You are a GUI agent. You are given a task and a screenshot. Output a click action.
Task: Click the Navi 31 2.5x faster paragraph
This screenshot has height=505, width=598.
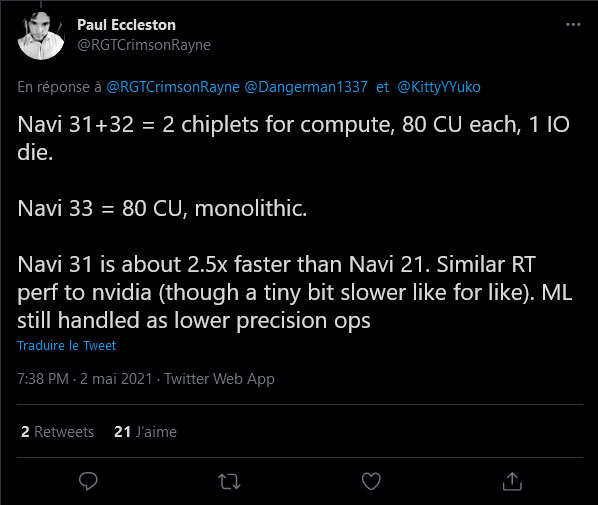tap(295, 292)
